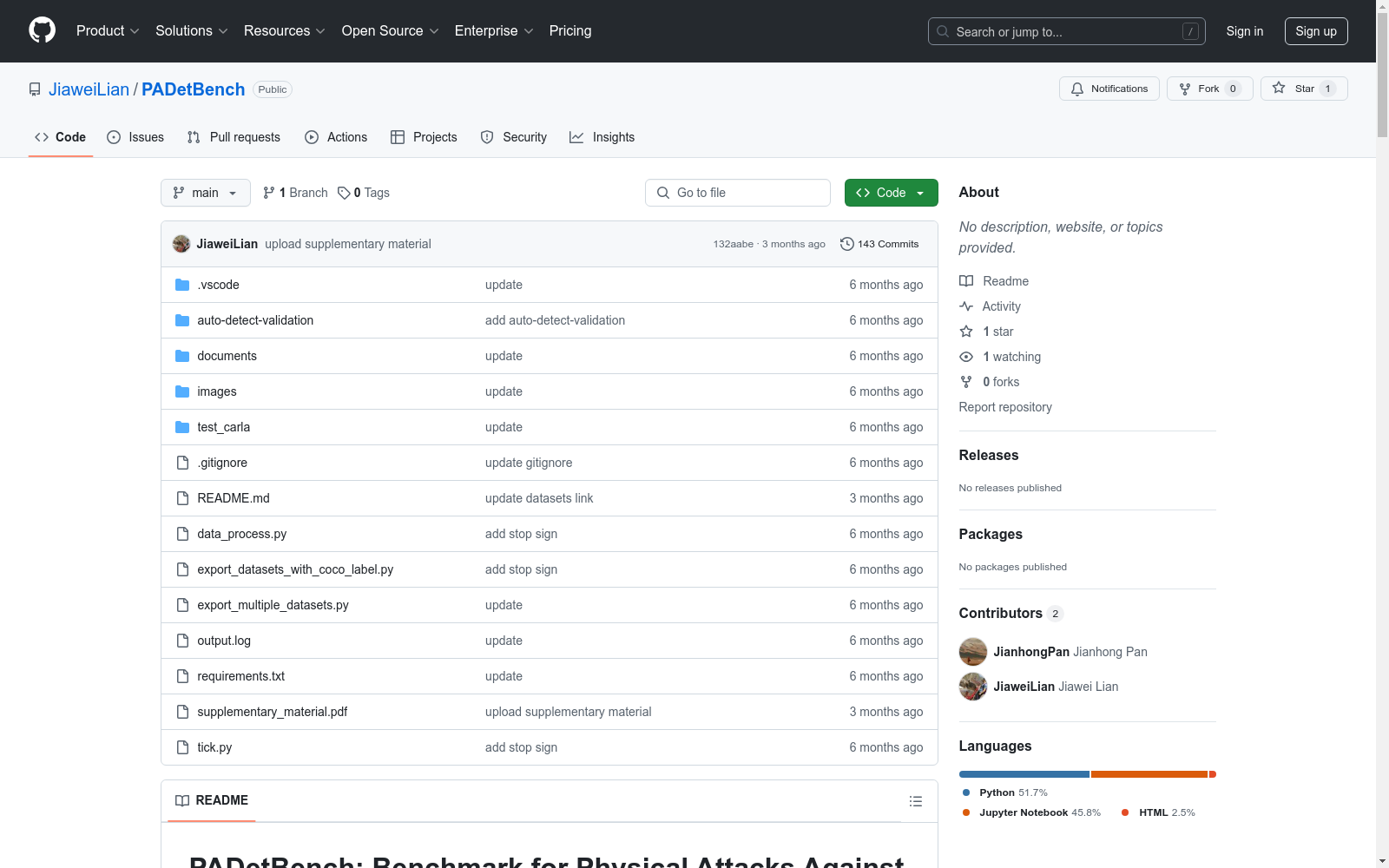
Task: Open the GitHub homepage logo
Action: pyautogui.click(x=42, y=30)
